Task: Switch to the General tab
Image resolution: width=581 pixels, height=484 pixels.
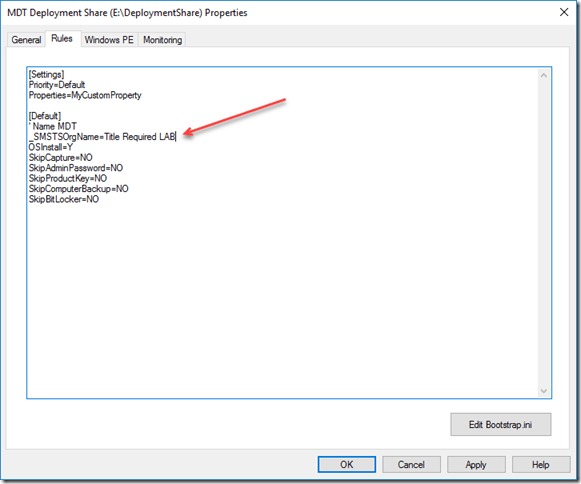Action: [x=26, y=40]
